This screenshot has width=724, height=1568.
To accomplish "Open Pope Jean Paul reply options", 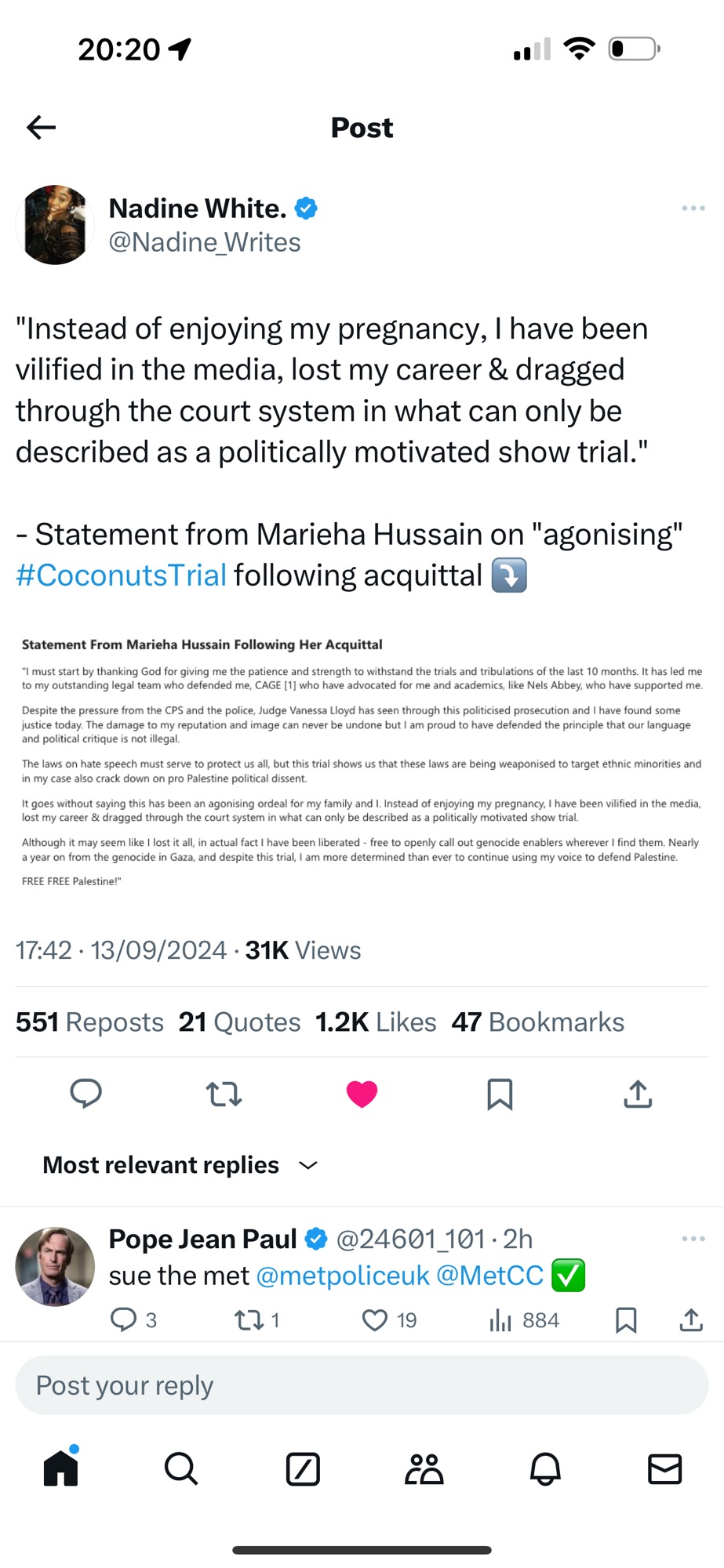I will point(693,1239).
